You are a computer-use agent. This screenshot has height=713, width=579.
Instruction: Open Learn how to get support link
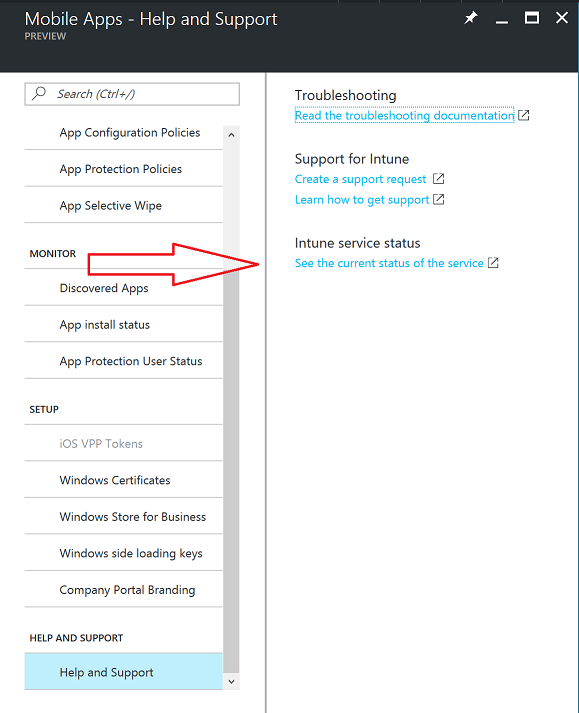click(362, 200)
